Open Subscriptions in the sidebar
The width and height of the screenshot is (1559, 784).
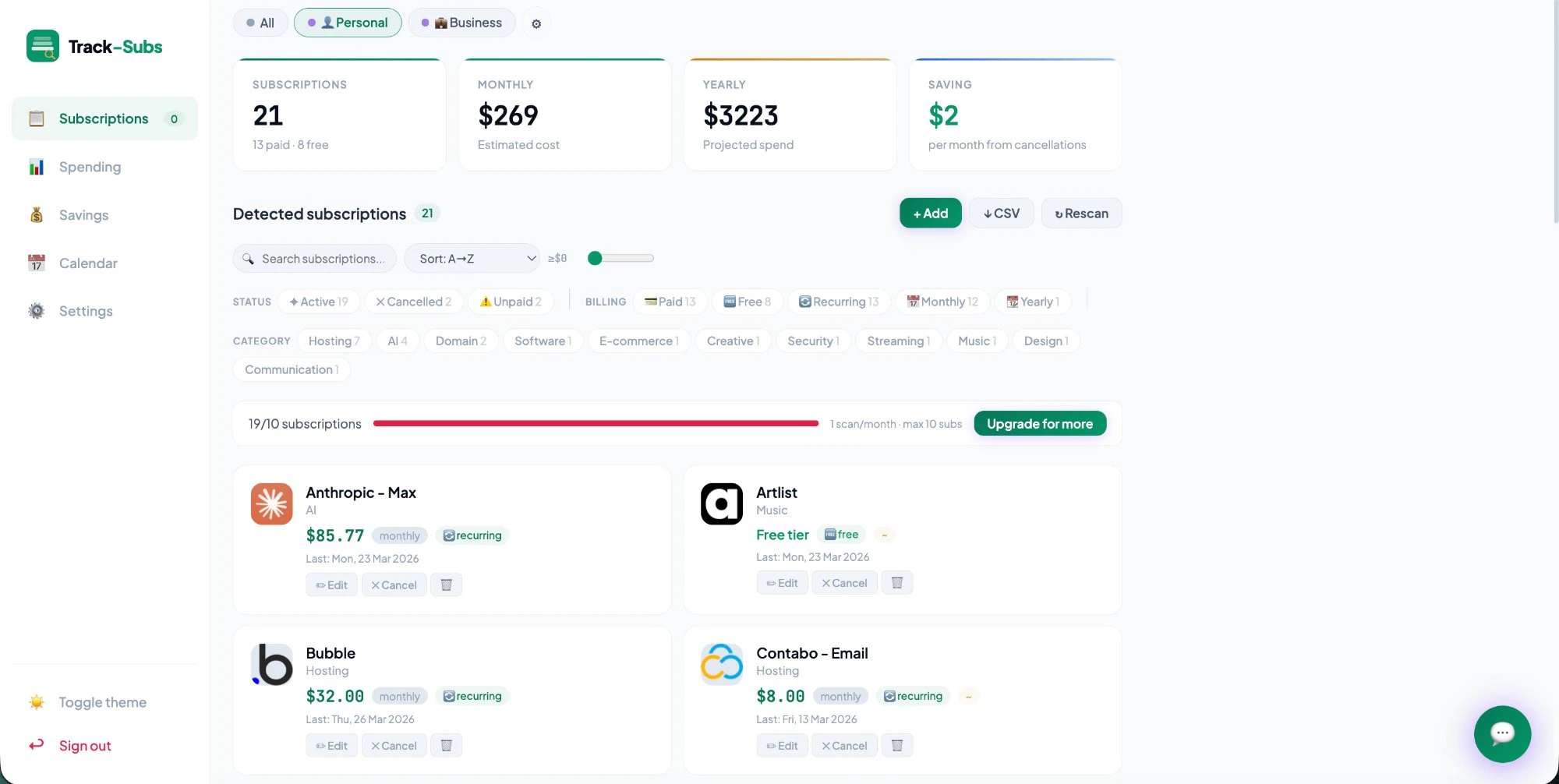(104, 118)
